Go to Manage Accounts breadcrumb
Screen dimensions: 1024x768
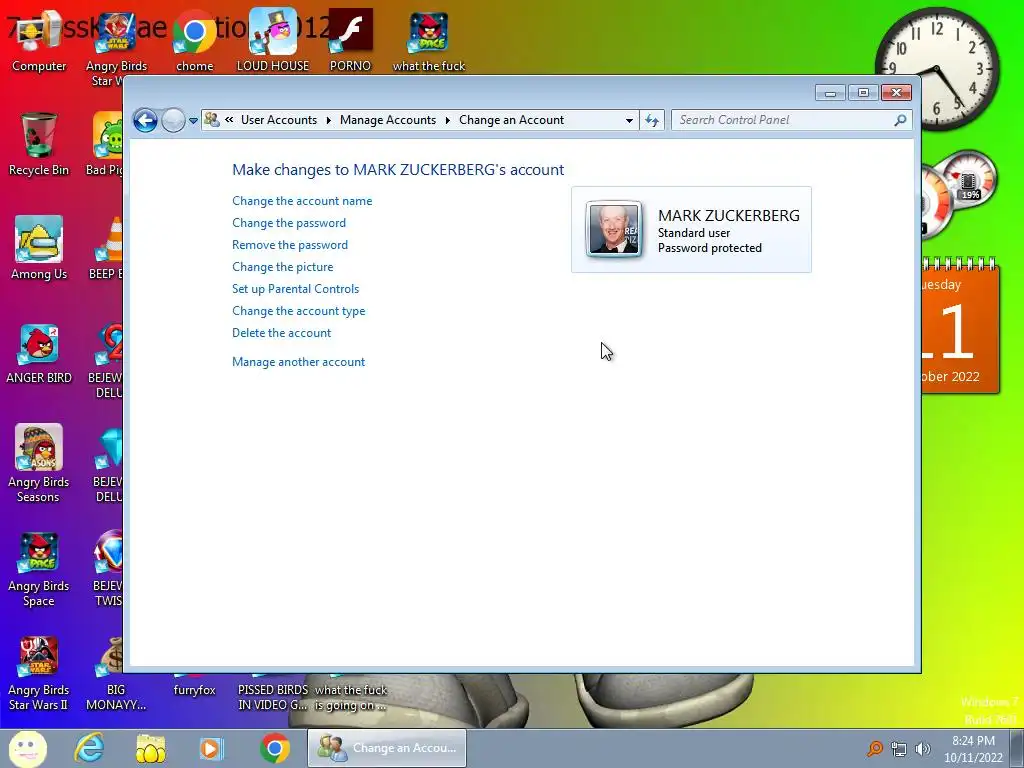tap(388, 120)
